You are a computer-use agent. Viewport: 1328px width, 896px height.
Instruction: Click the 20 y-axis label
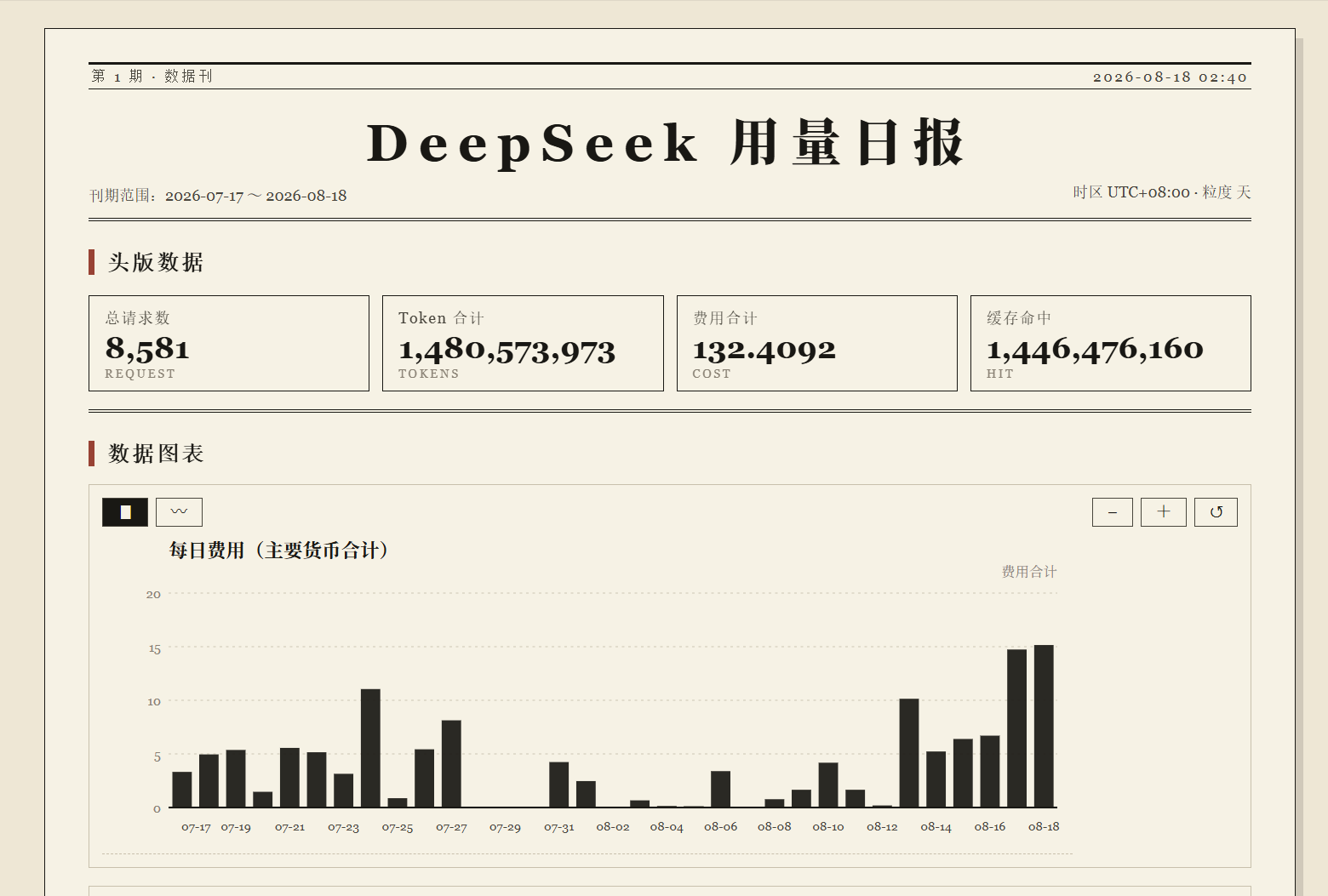153,595
